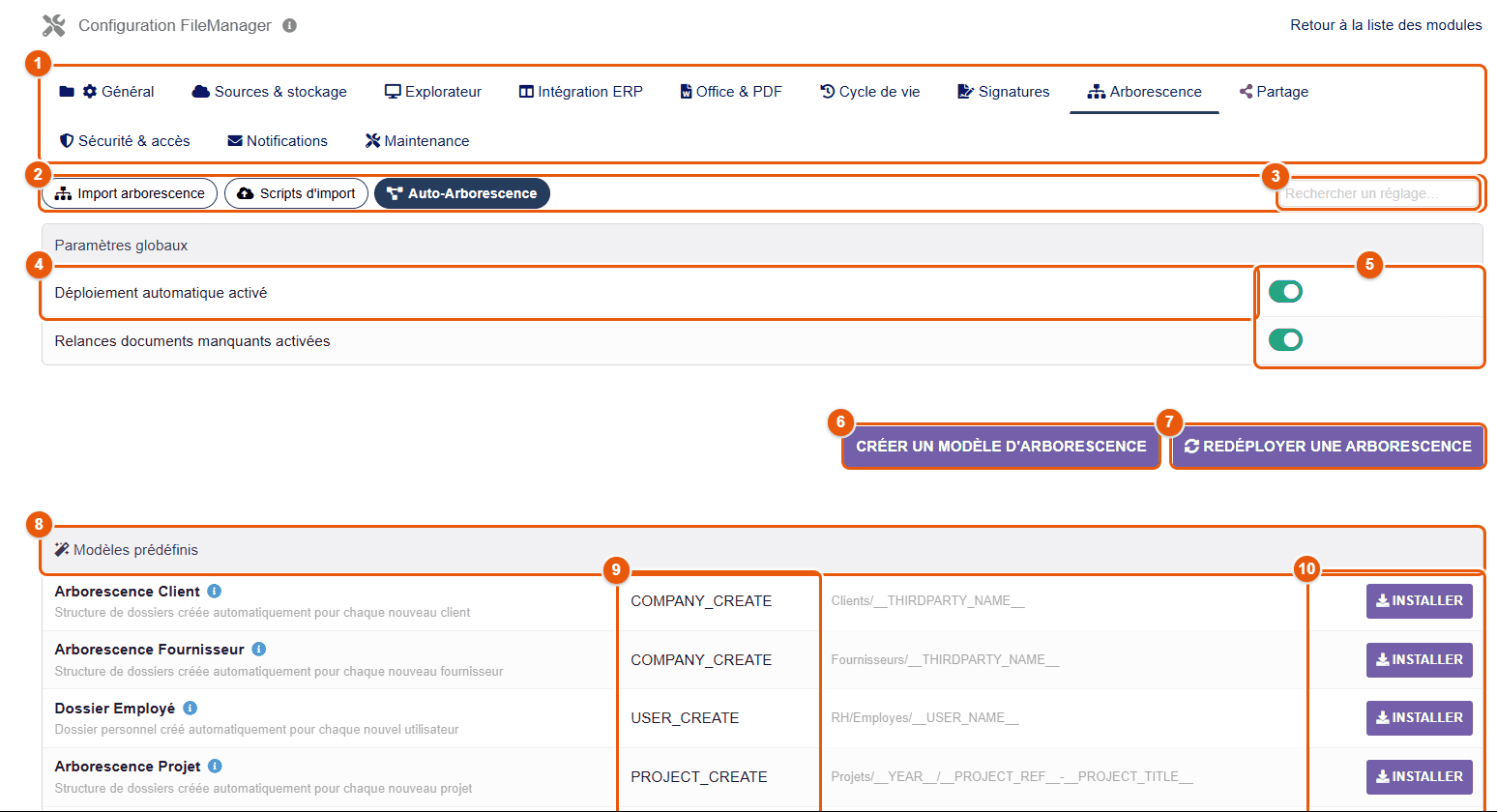Disable Relances documents manquants switch

click(1285, 340)
